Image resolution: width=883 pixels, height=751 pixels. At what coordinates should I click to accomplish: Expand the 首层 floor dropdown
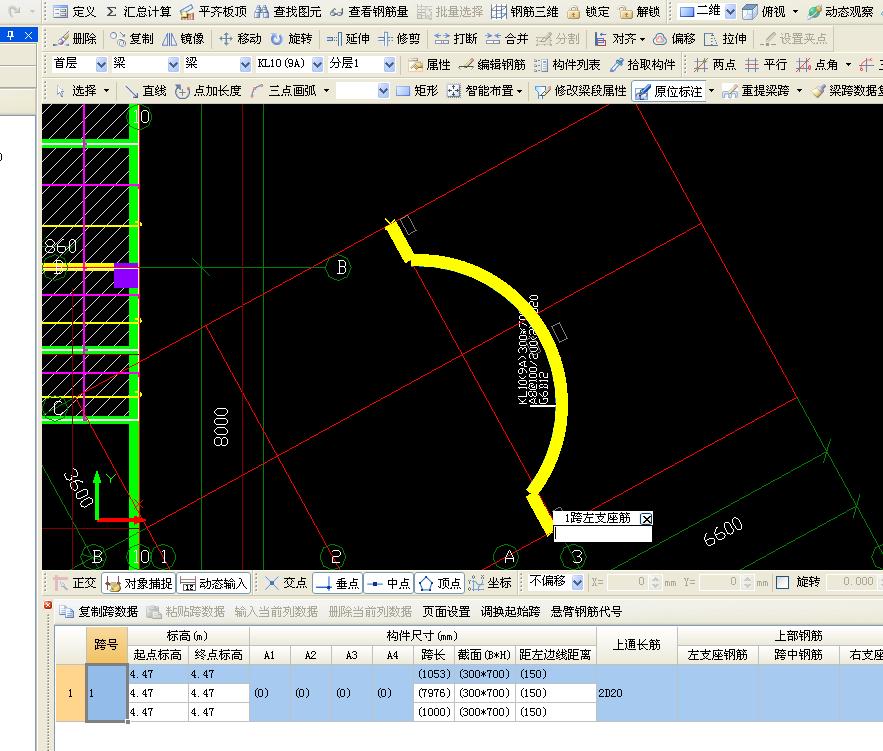coord(100,65)
